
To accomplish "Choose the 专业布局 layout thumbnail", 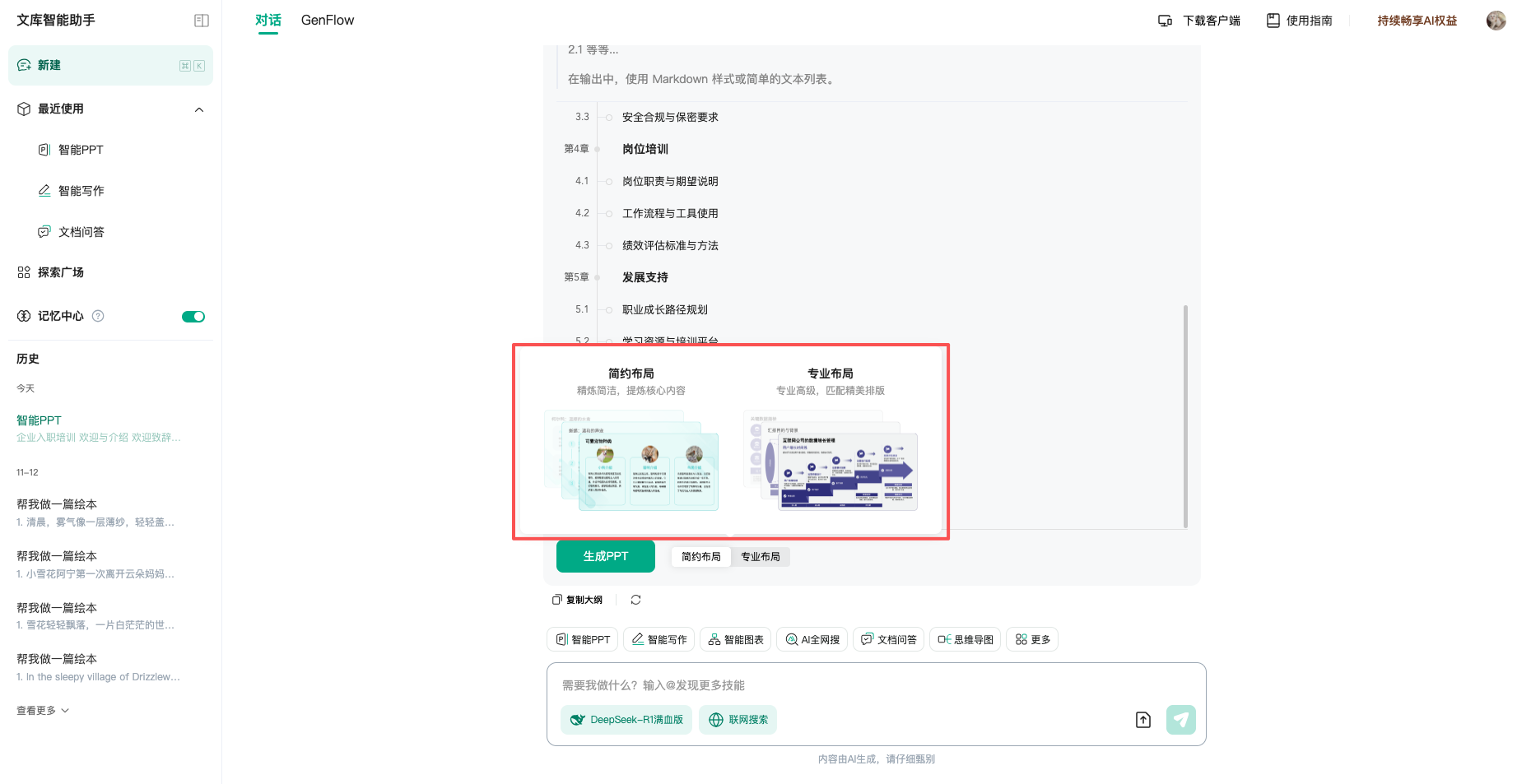I will pyautogui.click(x=831, y=461).
